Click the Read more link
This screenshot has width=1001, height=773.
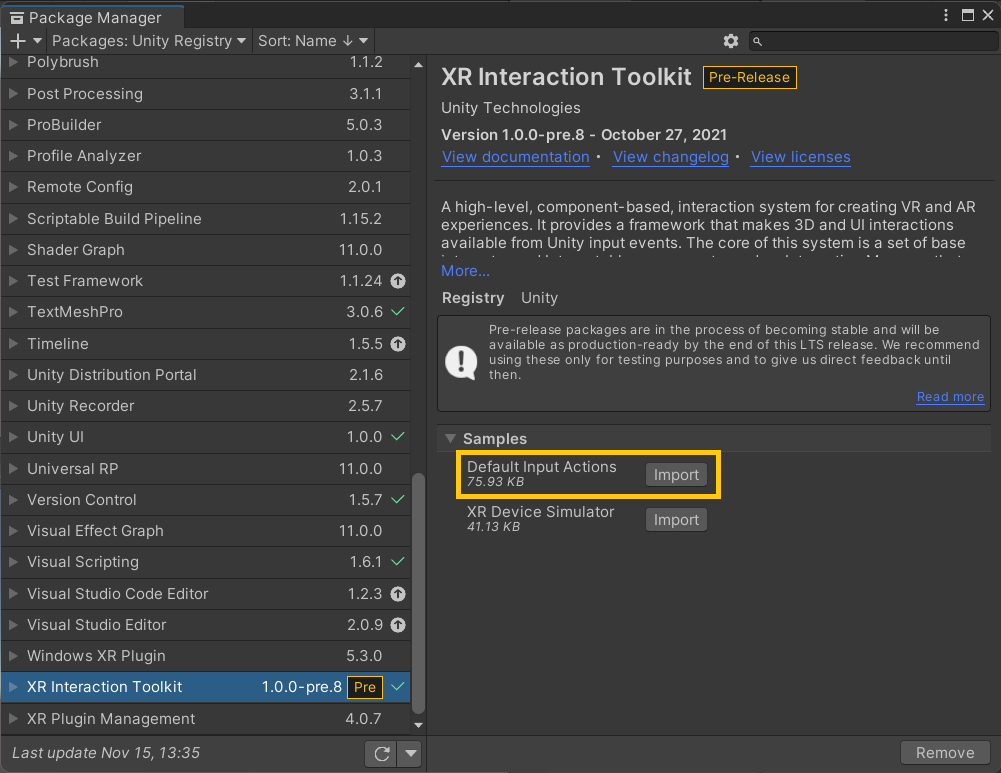pyautogui.click(x=950, y=396)
